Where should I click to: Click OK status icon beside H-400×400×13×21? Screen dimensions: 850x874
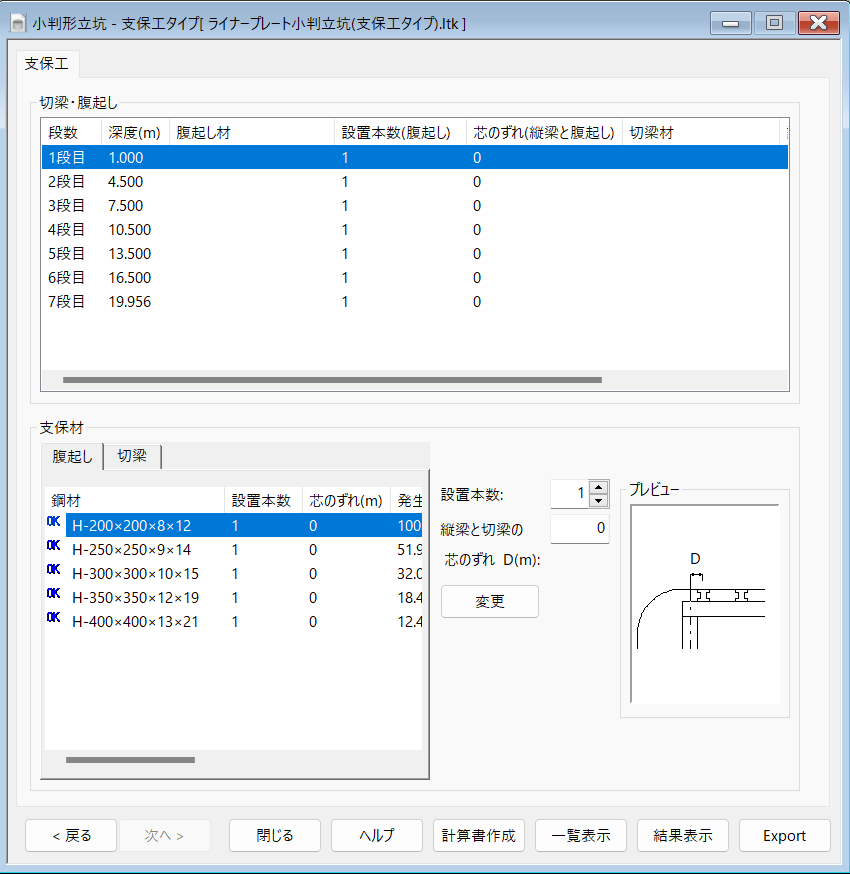54,618
